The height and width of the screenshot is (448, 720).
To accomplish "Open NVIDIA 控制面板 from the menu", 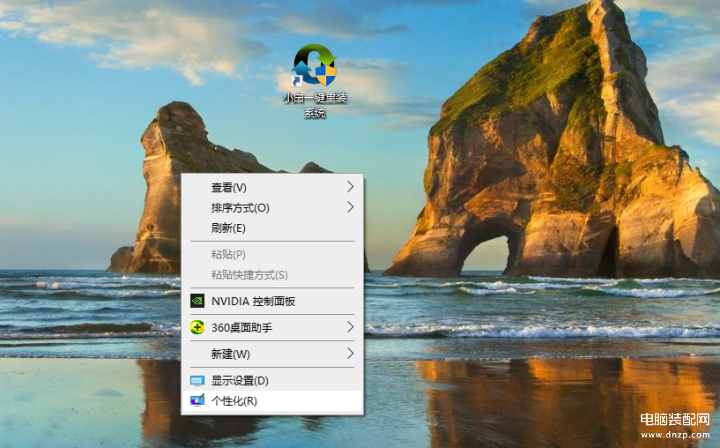I will 272,301.
